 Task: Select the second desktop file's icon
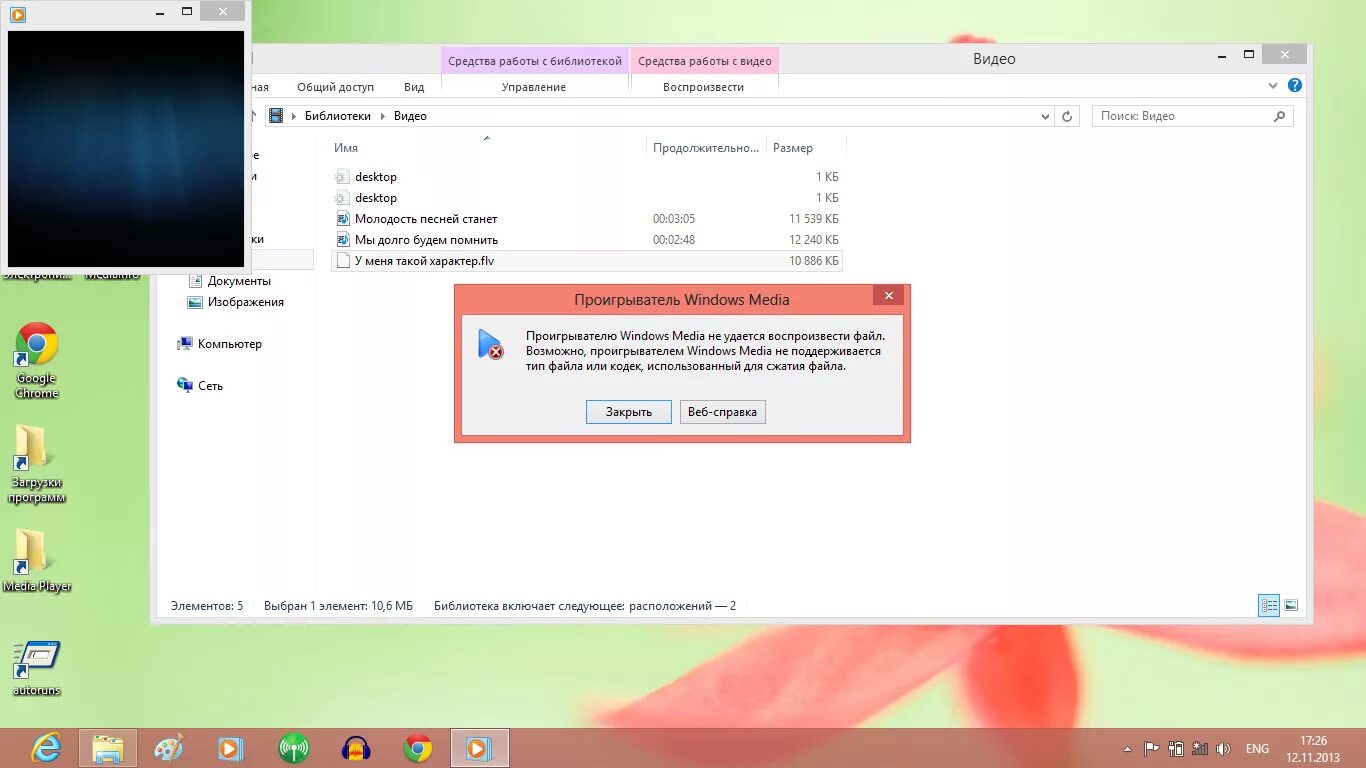click(x=343, y=198)
